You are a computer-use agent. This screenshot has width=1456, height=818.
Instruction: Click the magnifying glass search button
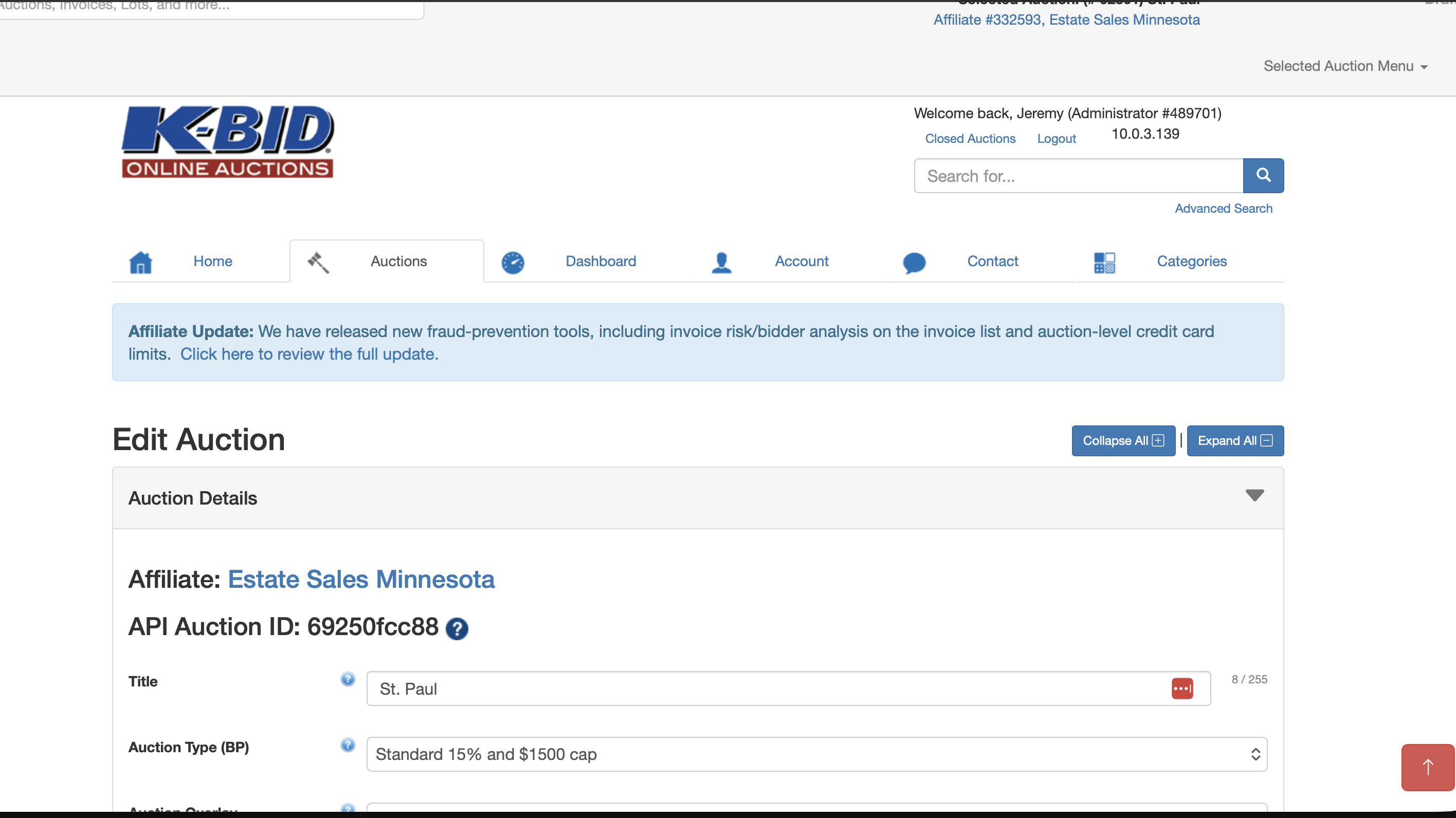[x=1263, y=176]
